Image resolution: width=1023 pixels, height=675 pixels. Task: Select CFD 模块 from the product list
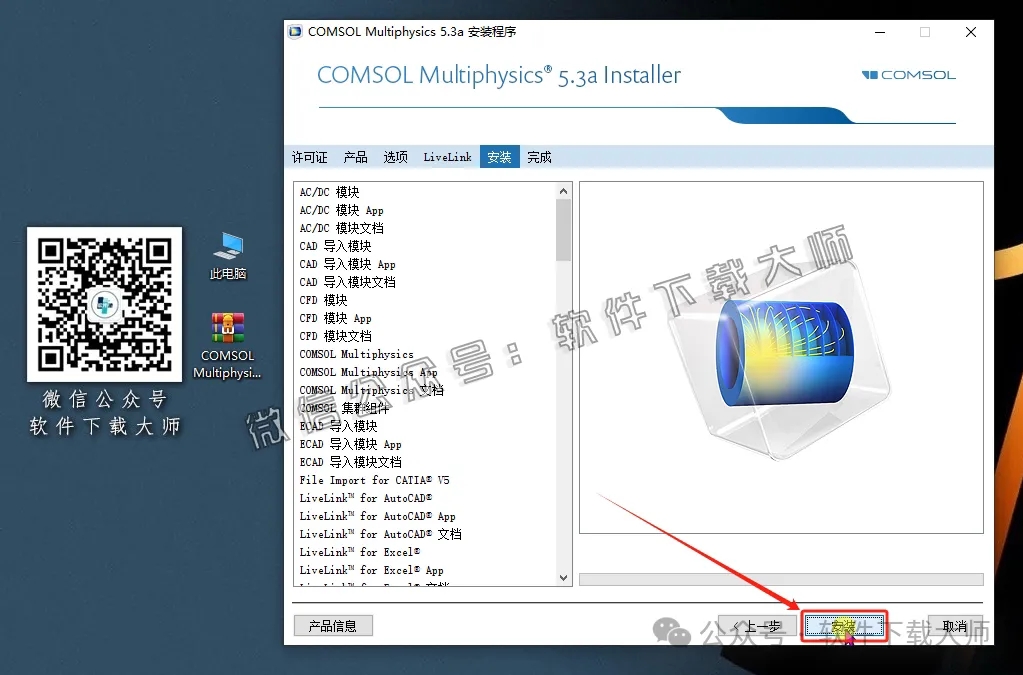pos(321,299)
